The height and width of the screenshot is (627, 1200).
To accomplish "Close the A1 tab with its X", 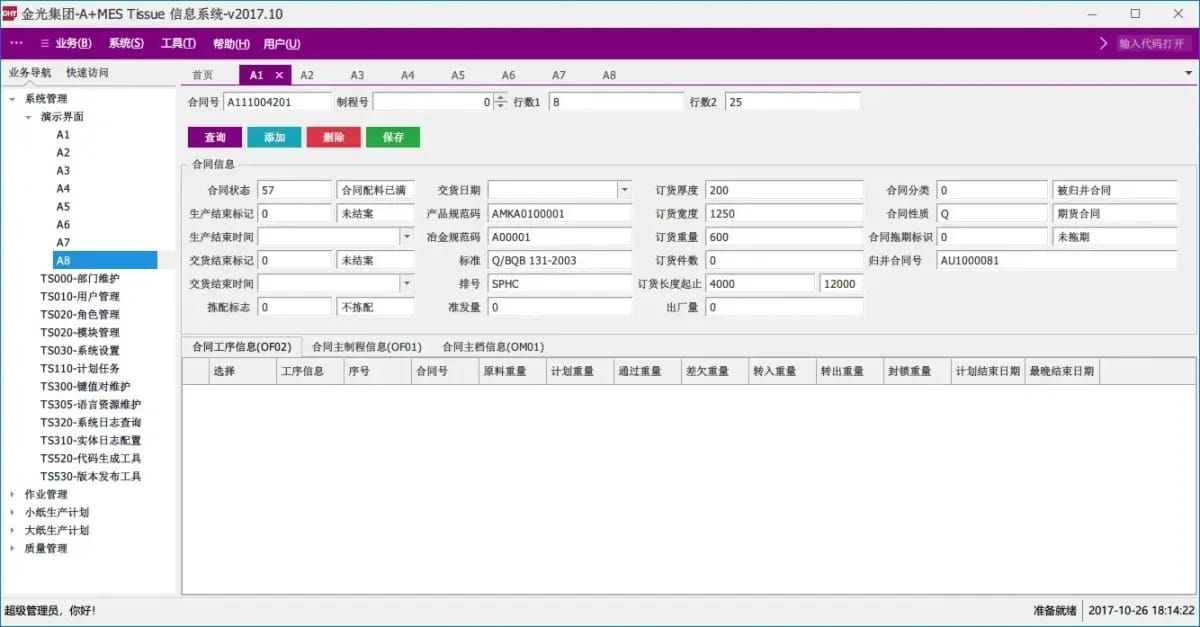I will pos(279,75).
